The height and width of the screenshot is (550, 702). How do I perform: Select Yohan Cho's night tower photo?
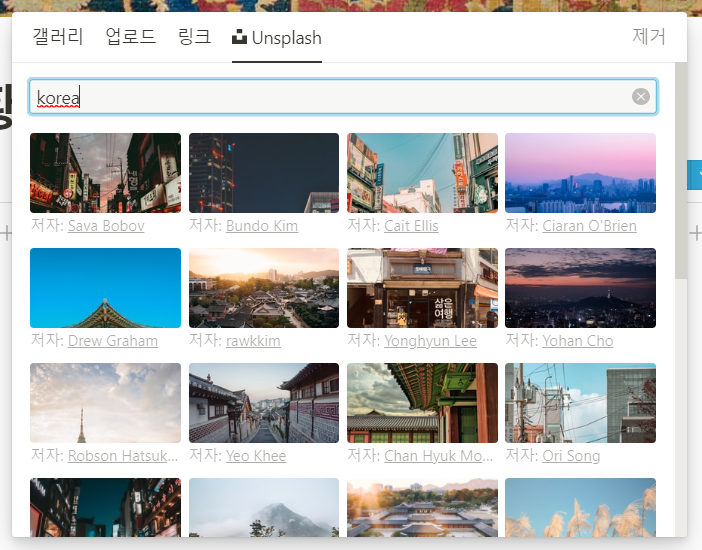pos(580,288)
